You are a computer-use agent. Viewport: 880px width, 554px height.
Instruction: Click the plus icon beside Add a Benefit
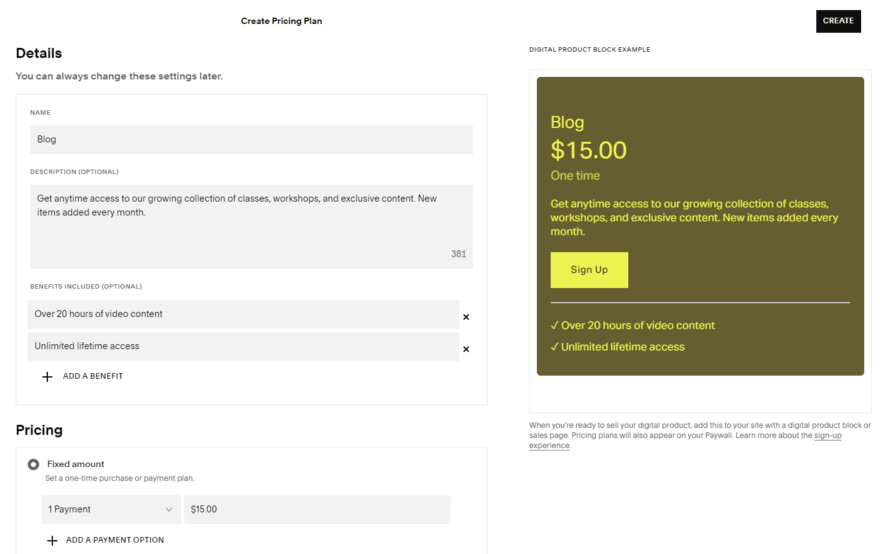click(x=47, y=377)
